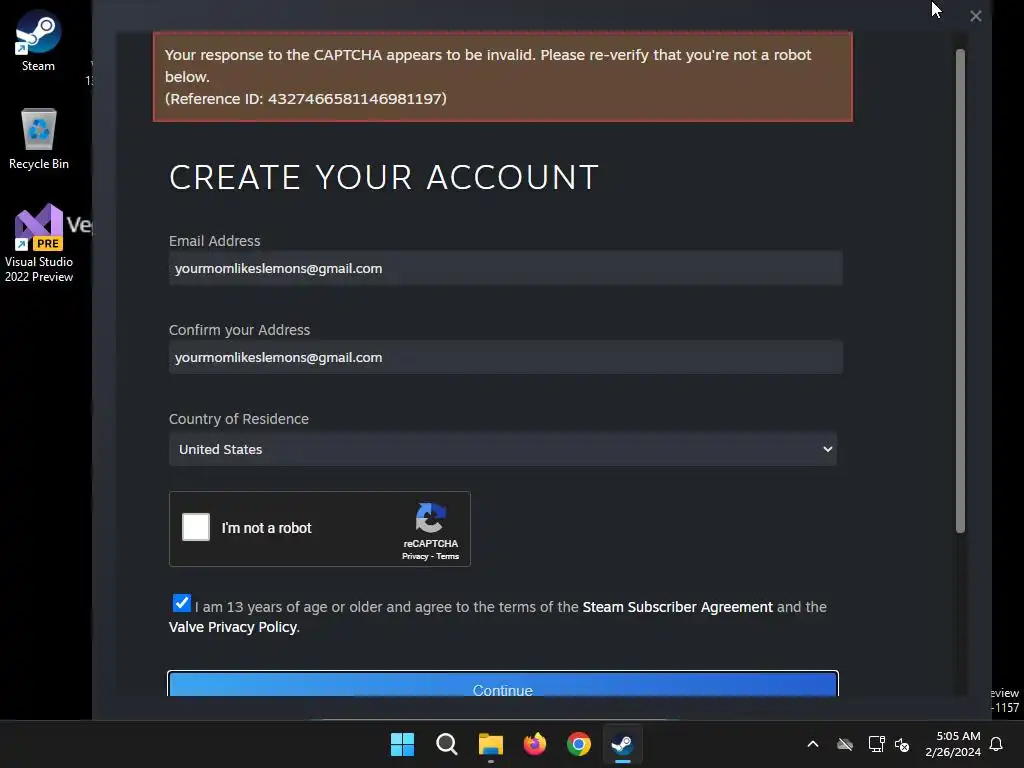Select the Steam taskbar icon
Image resolution: width=1024 pixels, height=768 pixels.
pyautogui.click(x=622, y=744)
